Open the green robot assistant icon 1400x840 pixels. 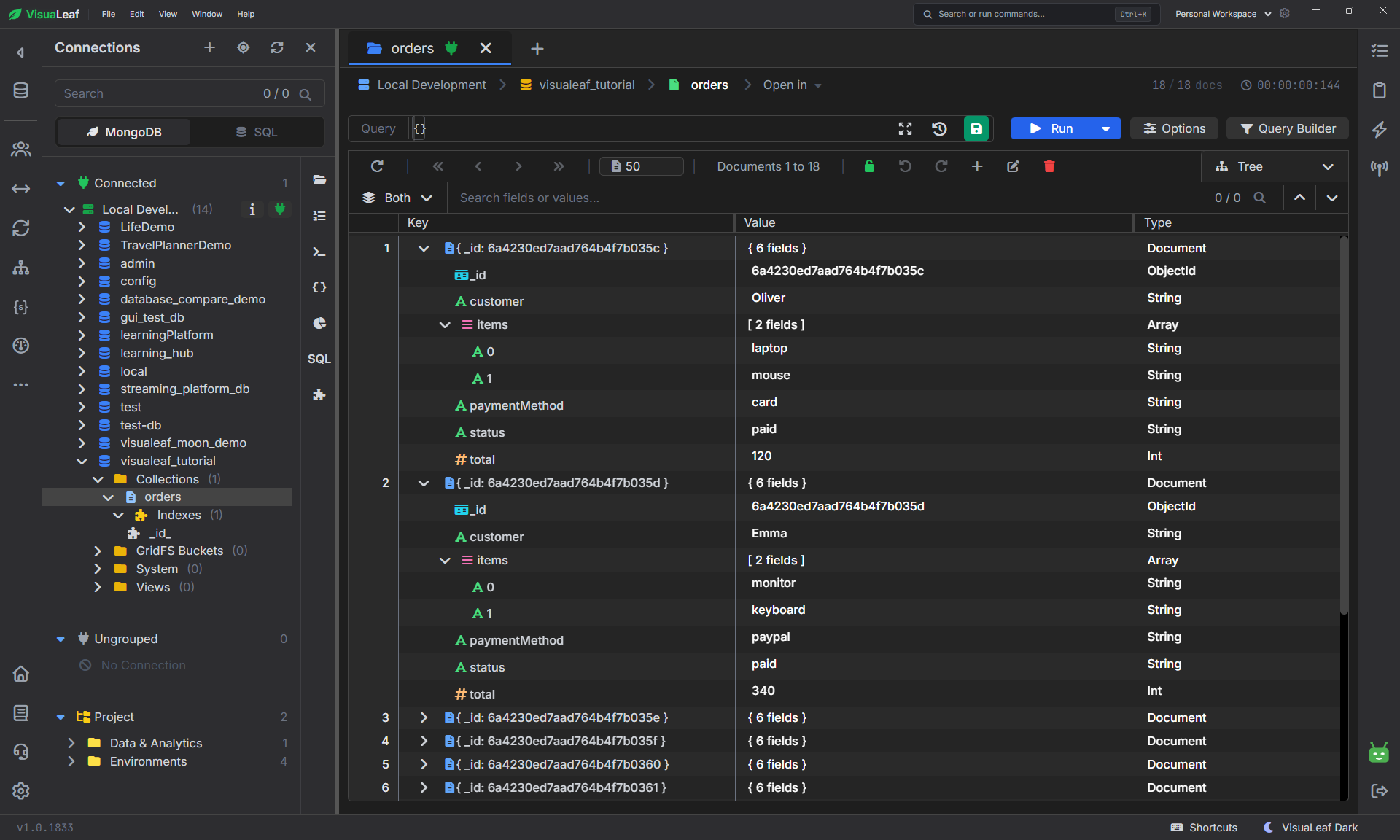coord(1379,752)
